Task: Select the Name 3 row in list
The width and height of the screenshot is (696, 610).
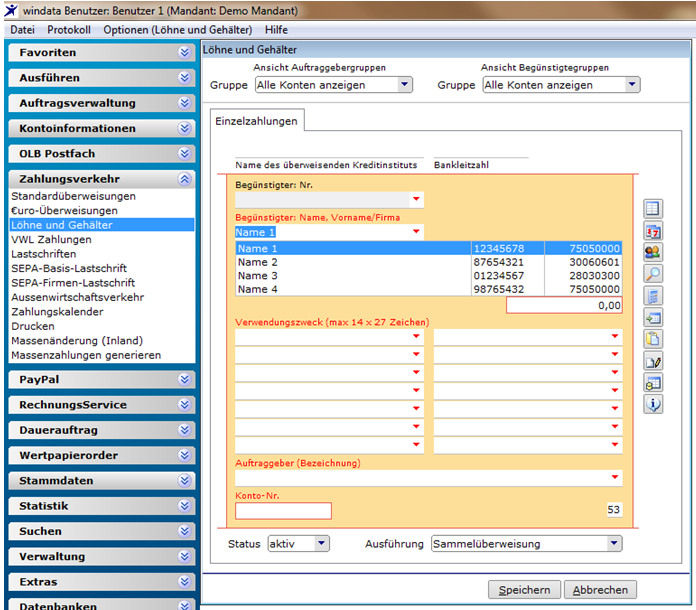Action: 428,276
